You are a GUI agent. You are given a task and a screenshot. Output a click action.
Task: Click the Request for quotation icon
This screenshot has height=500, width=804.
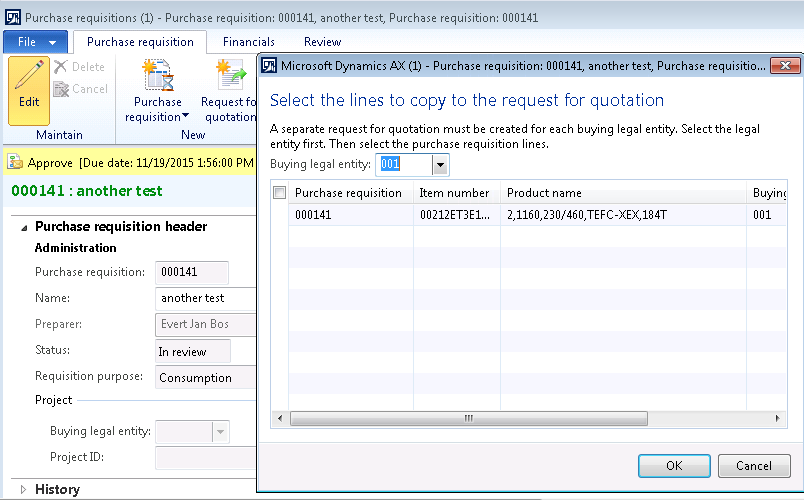pos(231,75)
